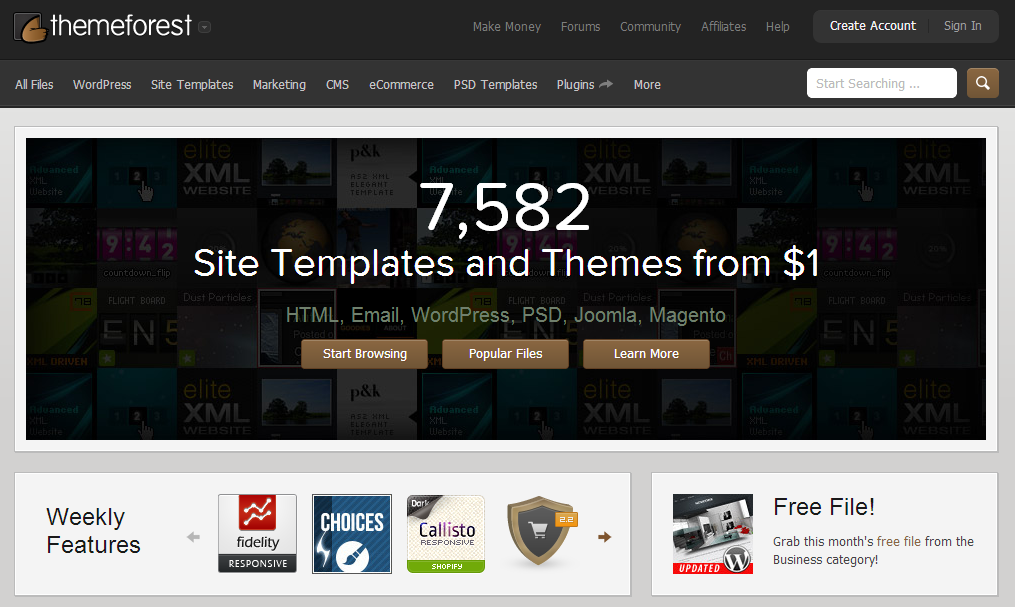Open the Affiliates link
The width and height of the screenshot is (1015, 607).
724,27
